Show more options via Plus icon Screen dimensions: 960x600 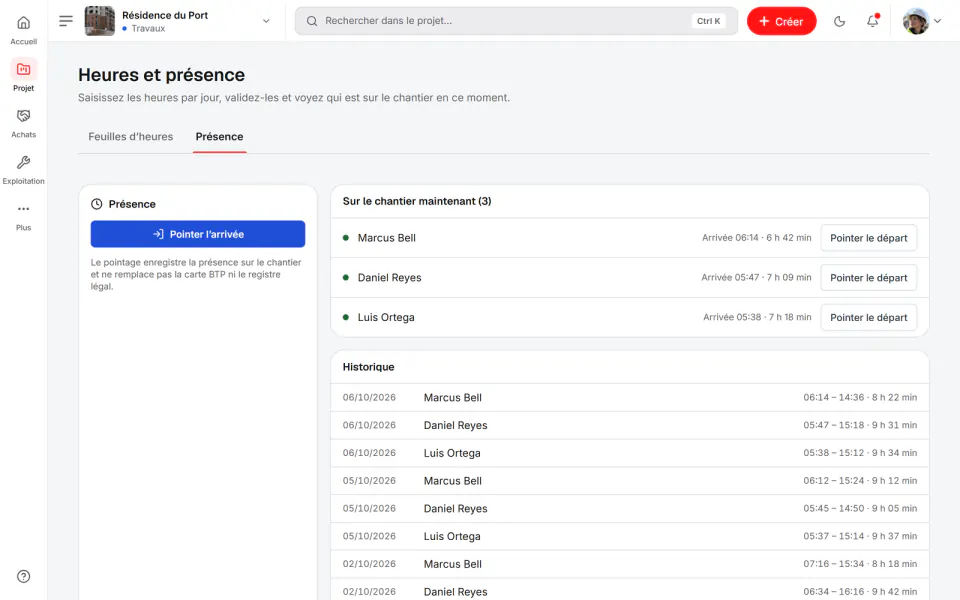click(23, 209)
